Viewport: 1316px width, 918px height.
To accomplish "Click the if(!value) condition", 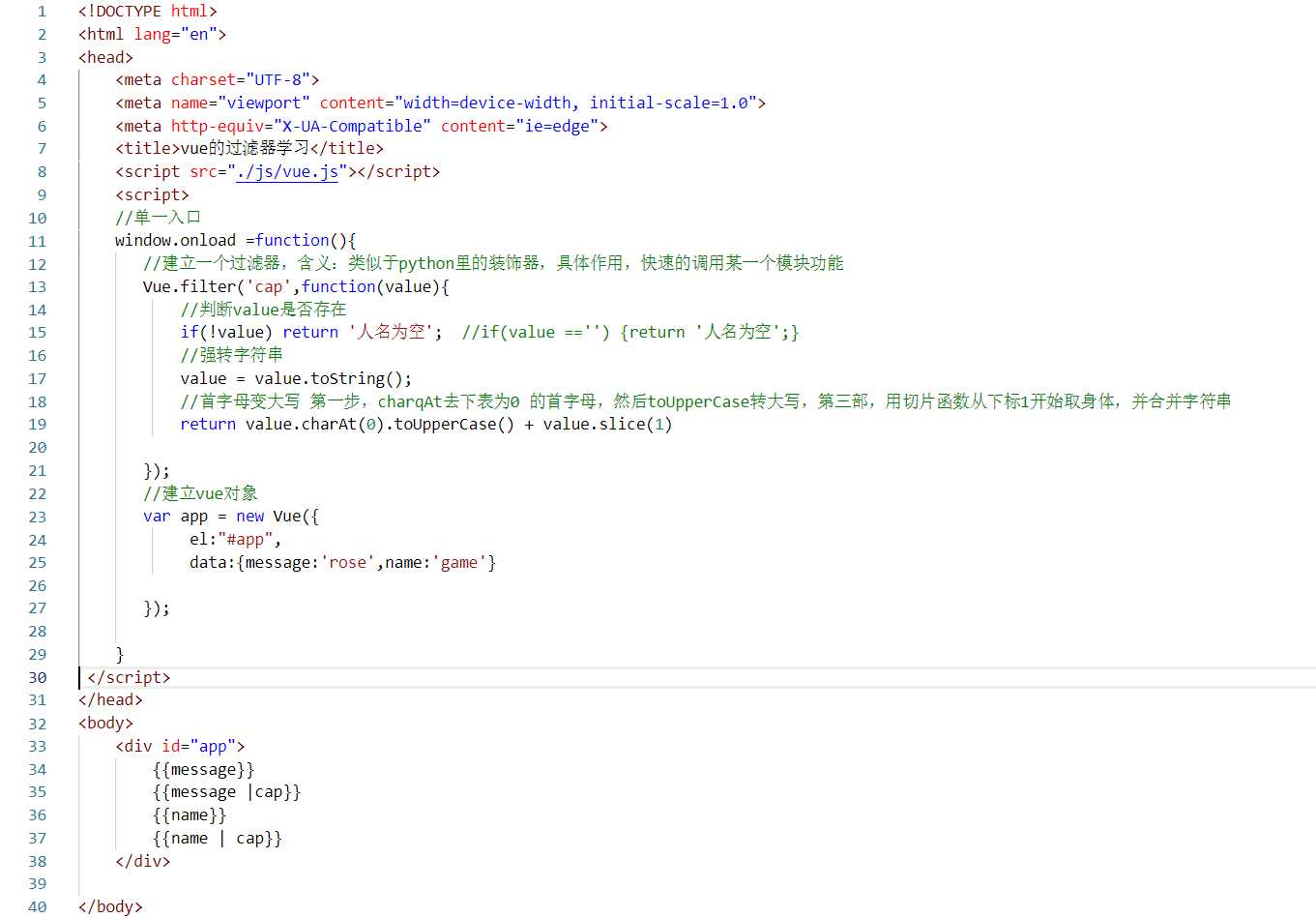I will [x=226, y=332].
